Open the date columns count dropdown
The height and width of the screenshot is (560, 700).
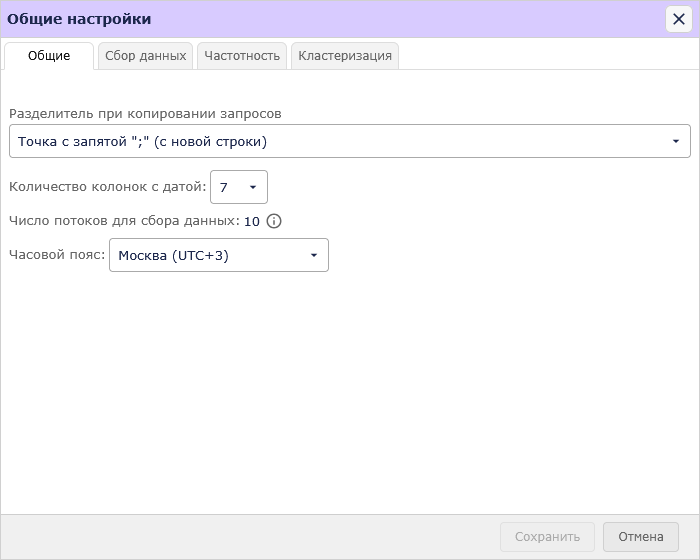click(x=239, y=187)
